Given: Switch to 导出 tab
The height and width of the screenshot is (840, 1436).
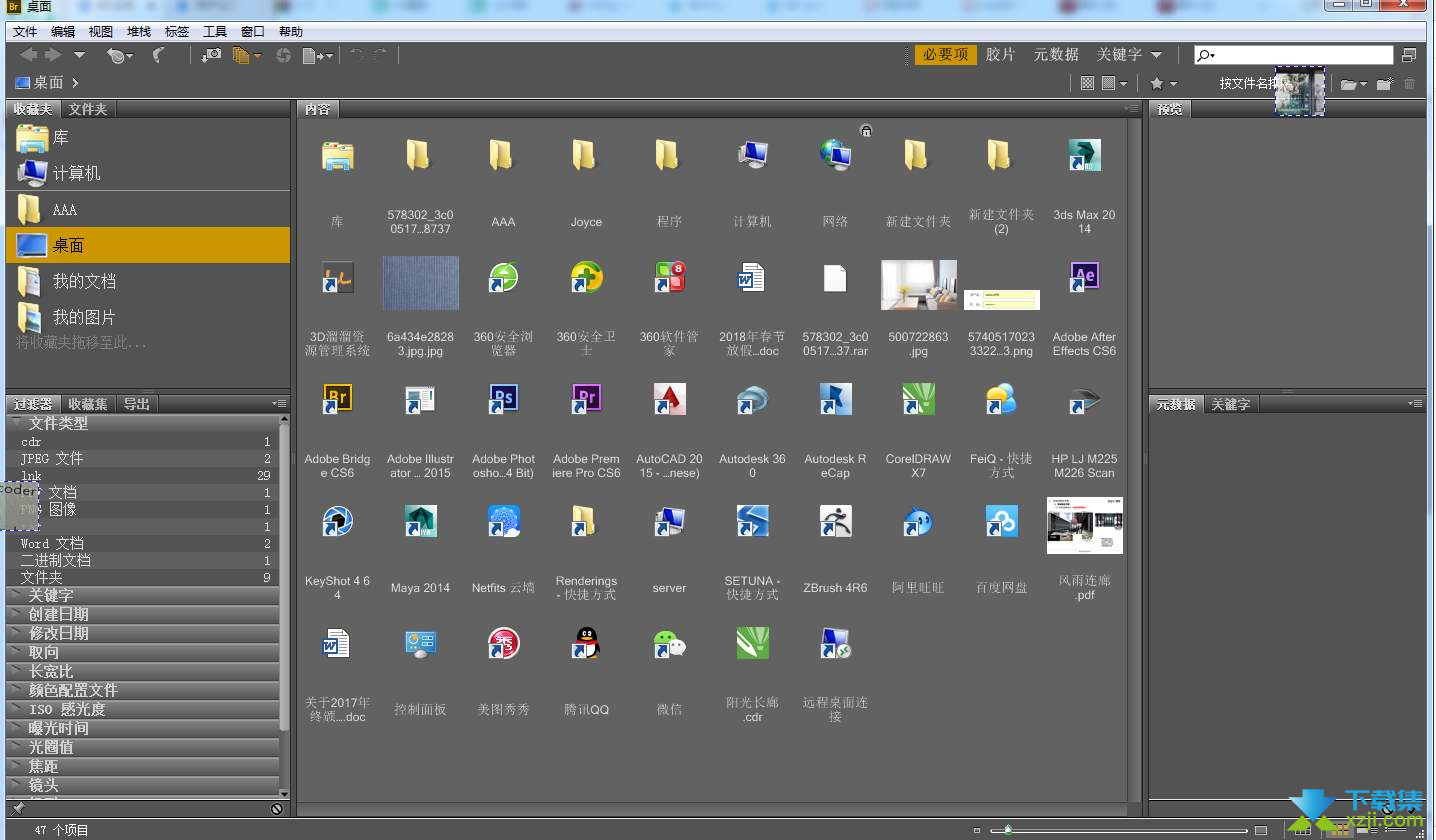Looking at the screenshot, I should tap(137, 404).
